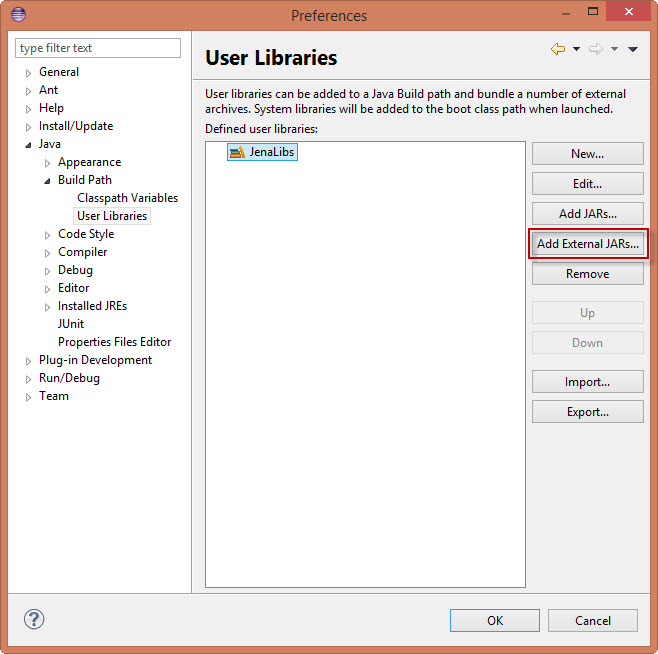Click the Add JARs... button
Viewport: 658px width, 654px height.
(x=588, y=214)
